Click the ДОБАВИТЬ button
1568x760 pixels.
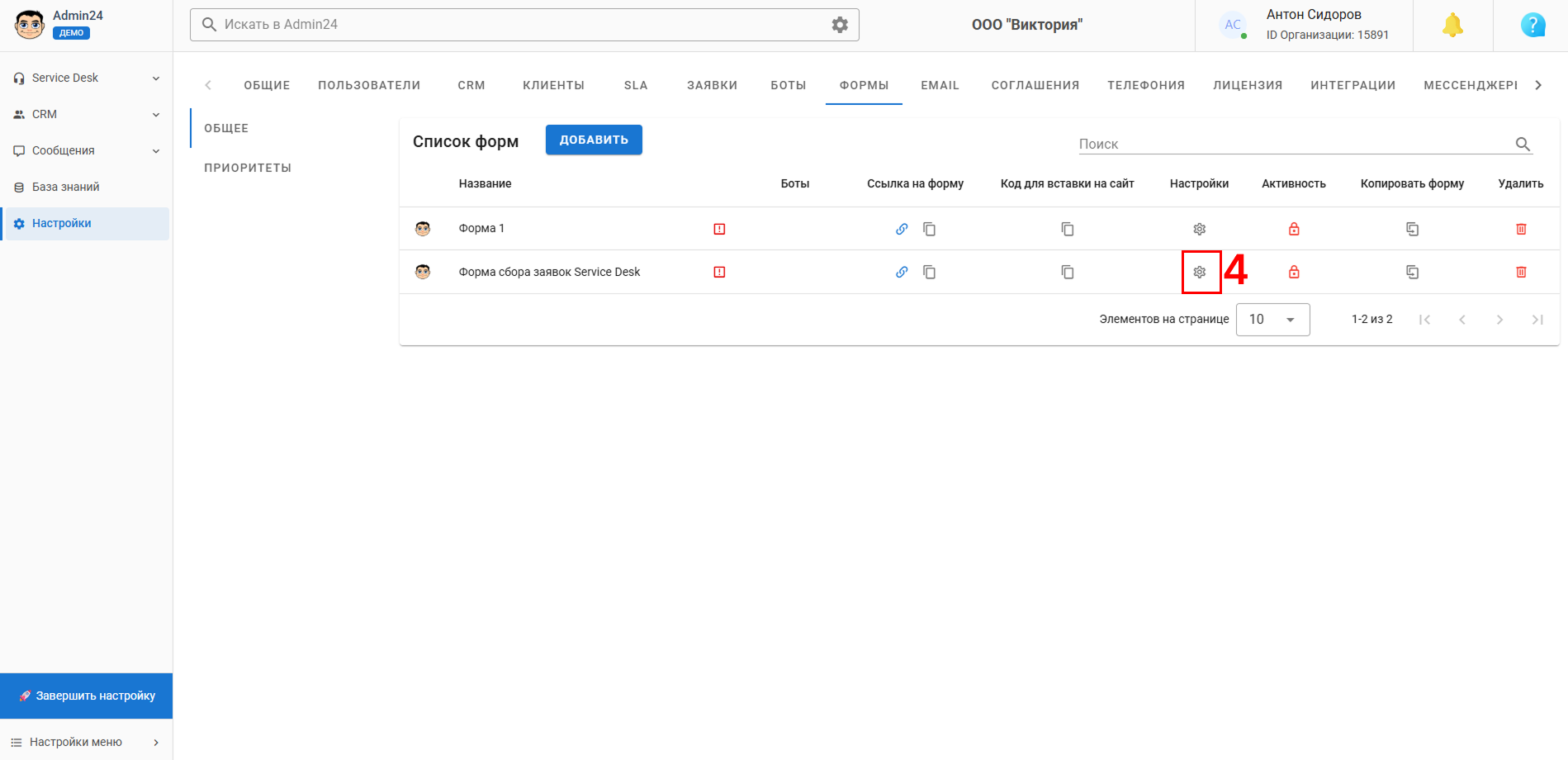594,140
